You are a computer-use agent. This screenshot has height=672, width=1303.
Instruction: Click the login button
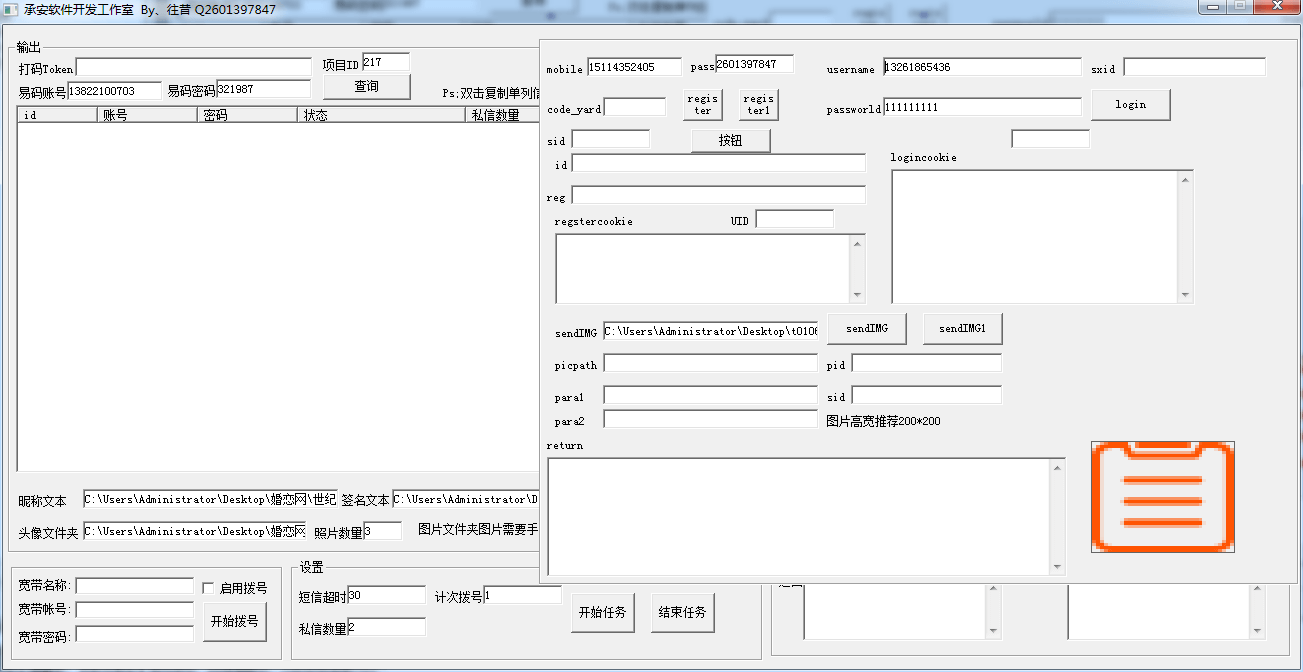[x=1130, y=105]
